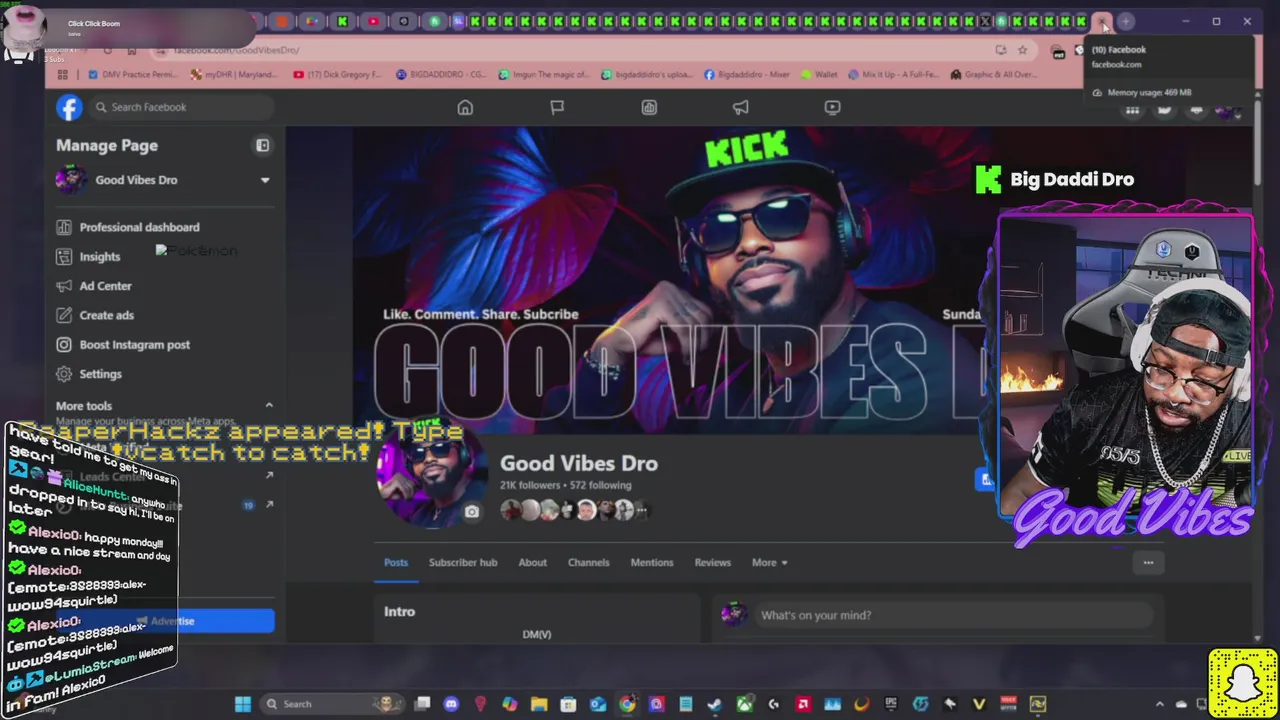This screenshot has width=1280, height=720.
Task: Switch to the About tab
Action: tap(532, 562)
